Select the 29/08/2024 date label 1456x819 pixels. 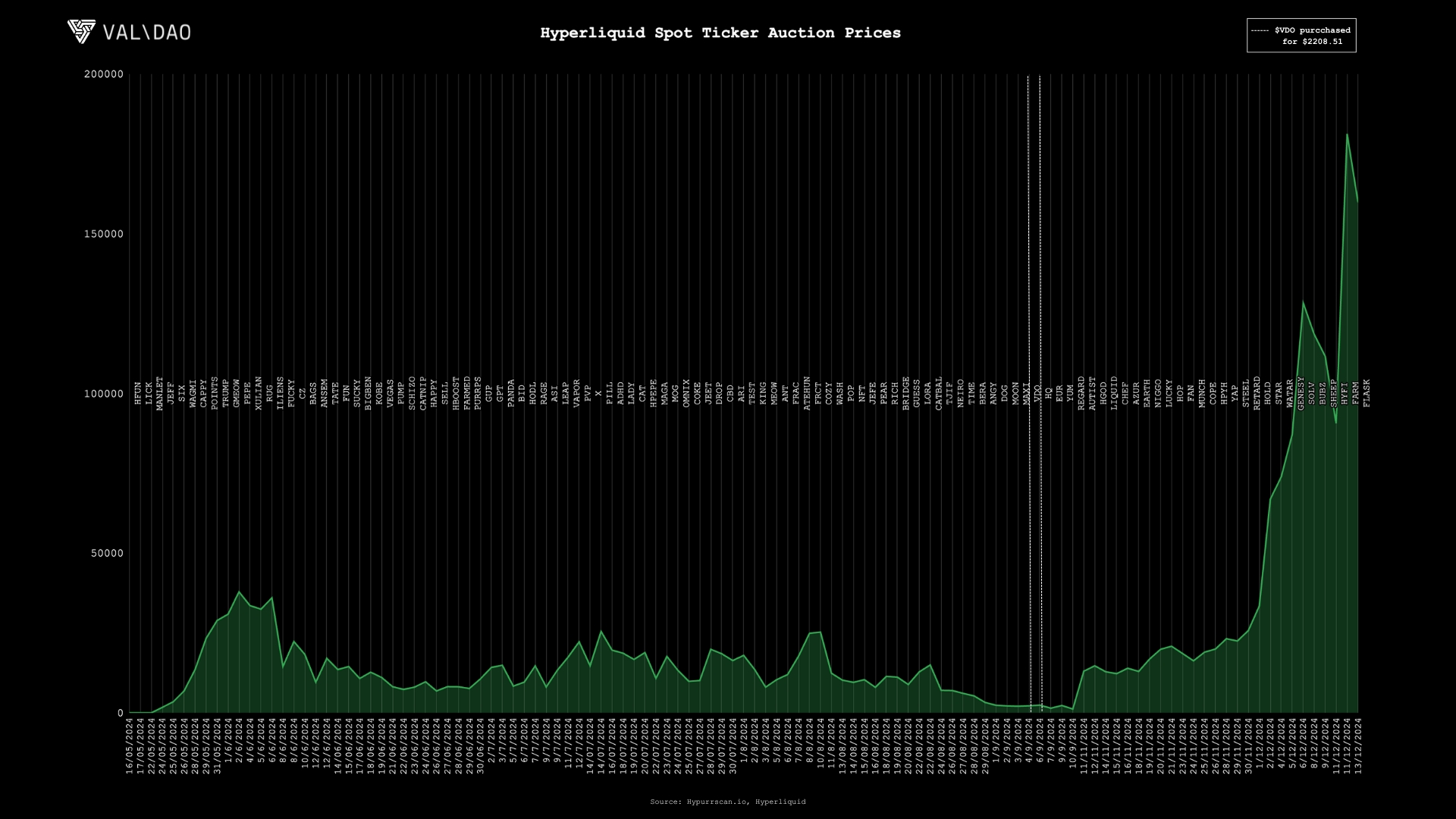pyautogui.click(x=985, y=747)
